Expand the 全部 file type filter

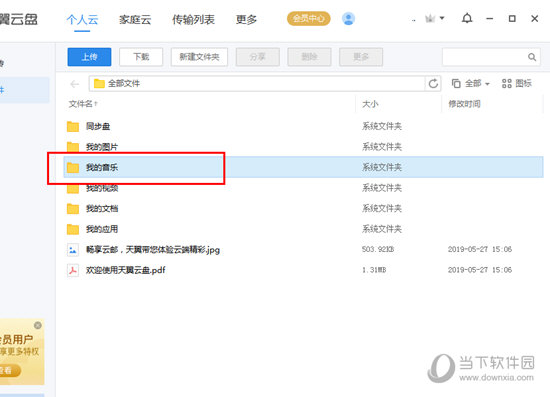coord(470,83)
